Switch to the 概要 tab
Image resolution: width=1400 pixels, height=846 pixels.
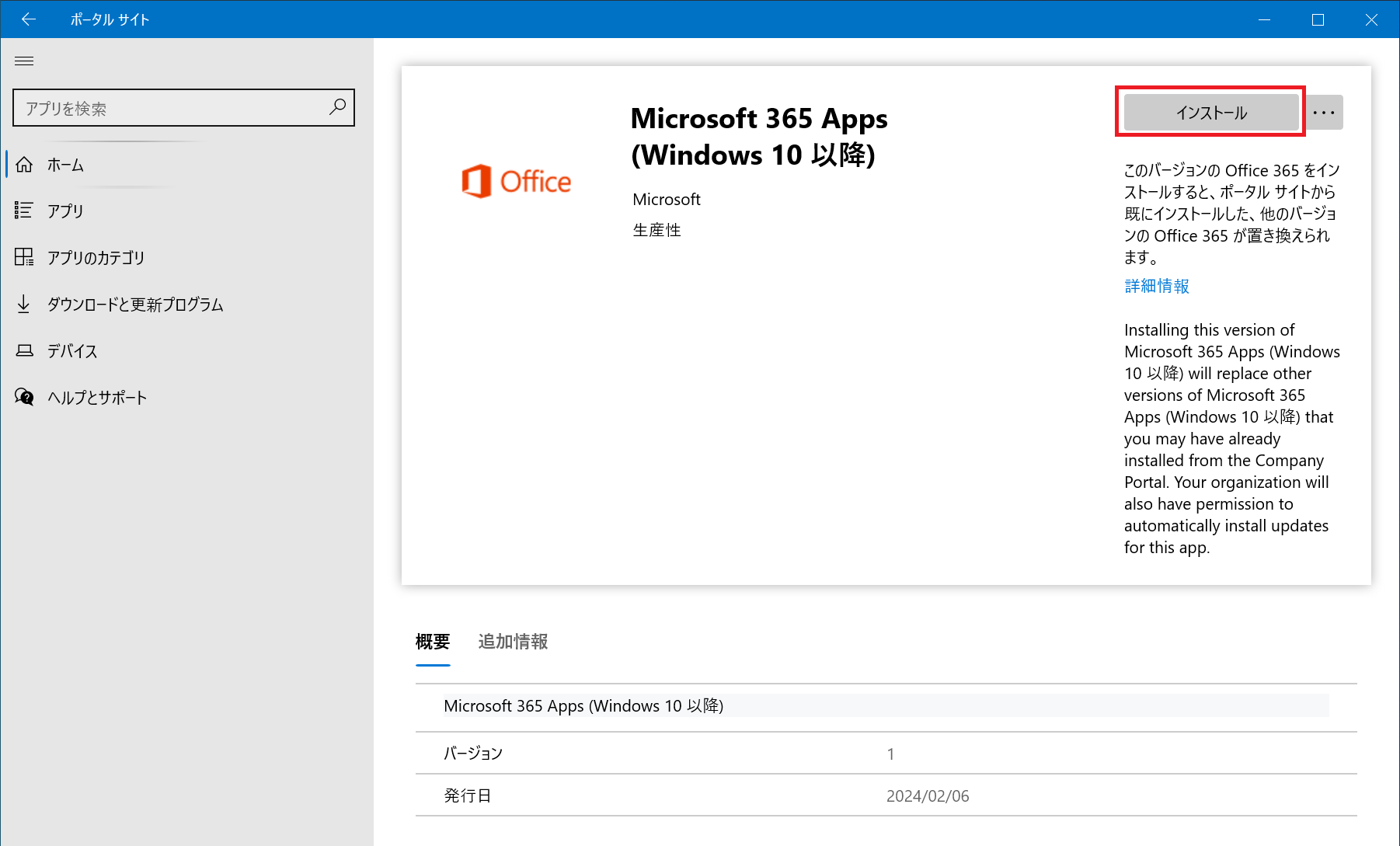coord(433,642)
